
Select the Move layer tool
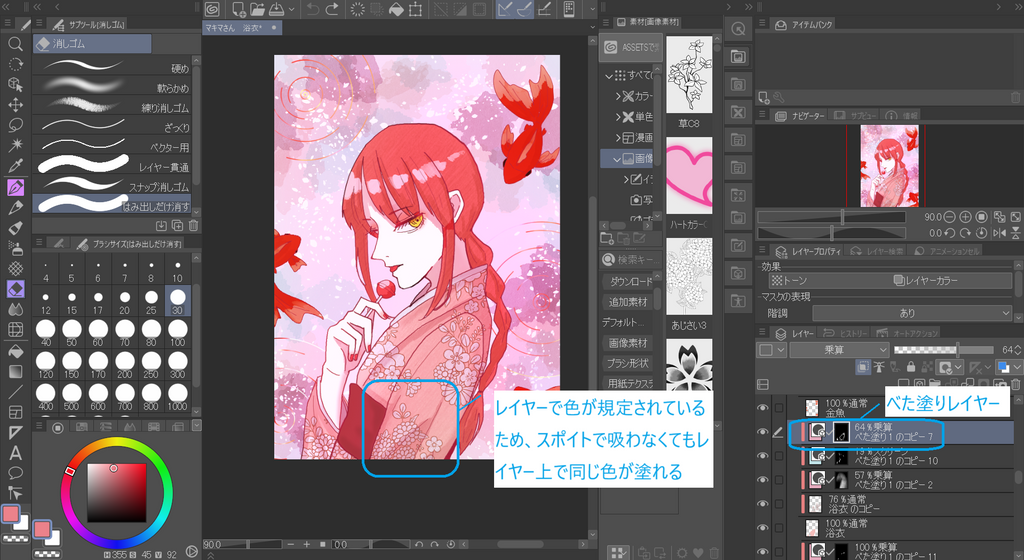(x=16, y=104)
